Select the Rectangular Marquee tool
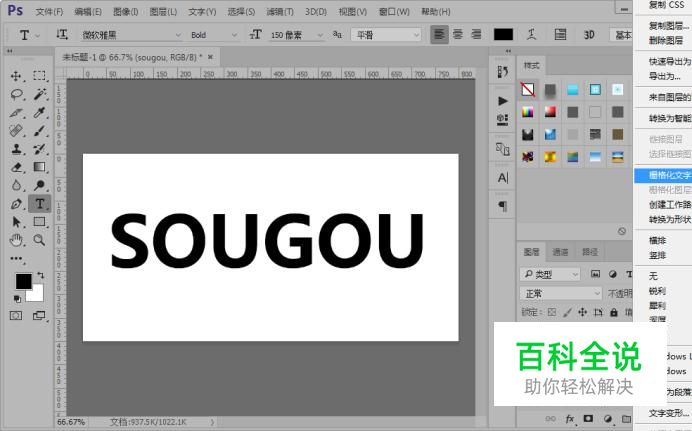692x431 pixels. pyautogui.click(x=39, y=76)
